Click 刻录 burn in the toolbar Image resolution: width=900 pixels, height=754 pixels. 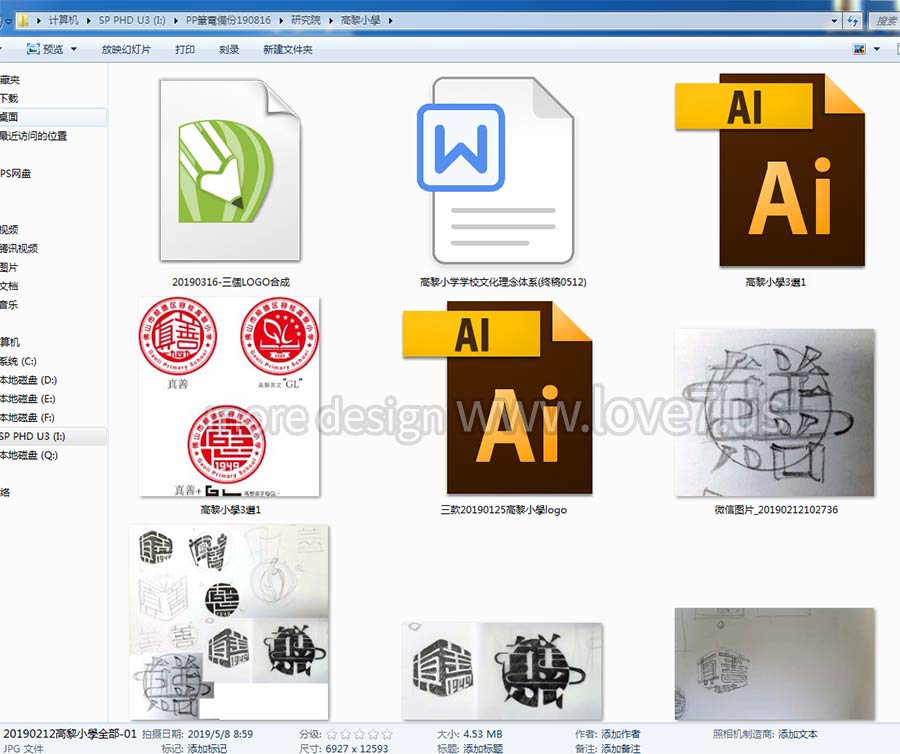pos(229,50)
